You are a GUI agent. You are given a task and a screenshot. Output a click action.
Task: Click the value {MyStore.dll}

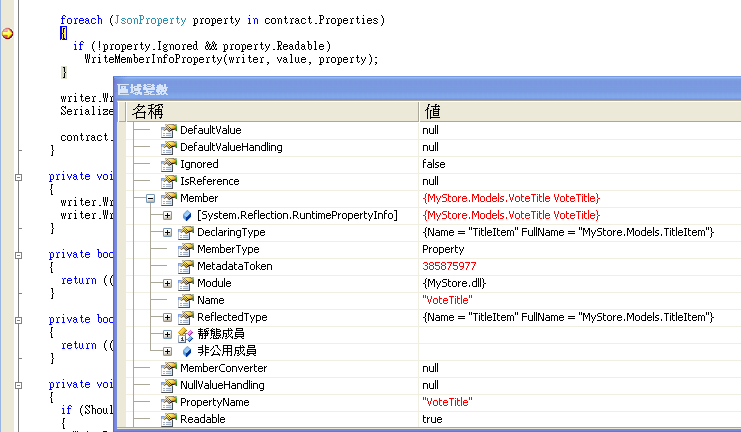point(454,283)
